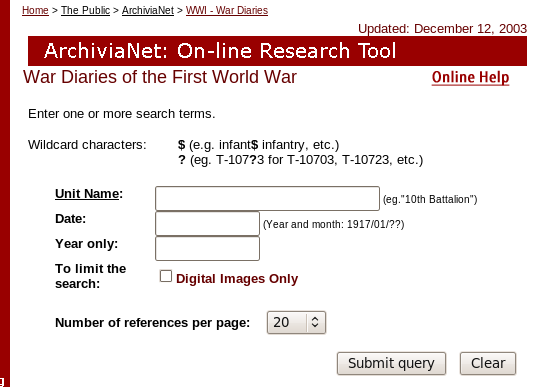Click the Submit query button
This screenshot has width=550, height=387.
391,363
